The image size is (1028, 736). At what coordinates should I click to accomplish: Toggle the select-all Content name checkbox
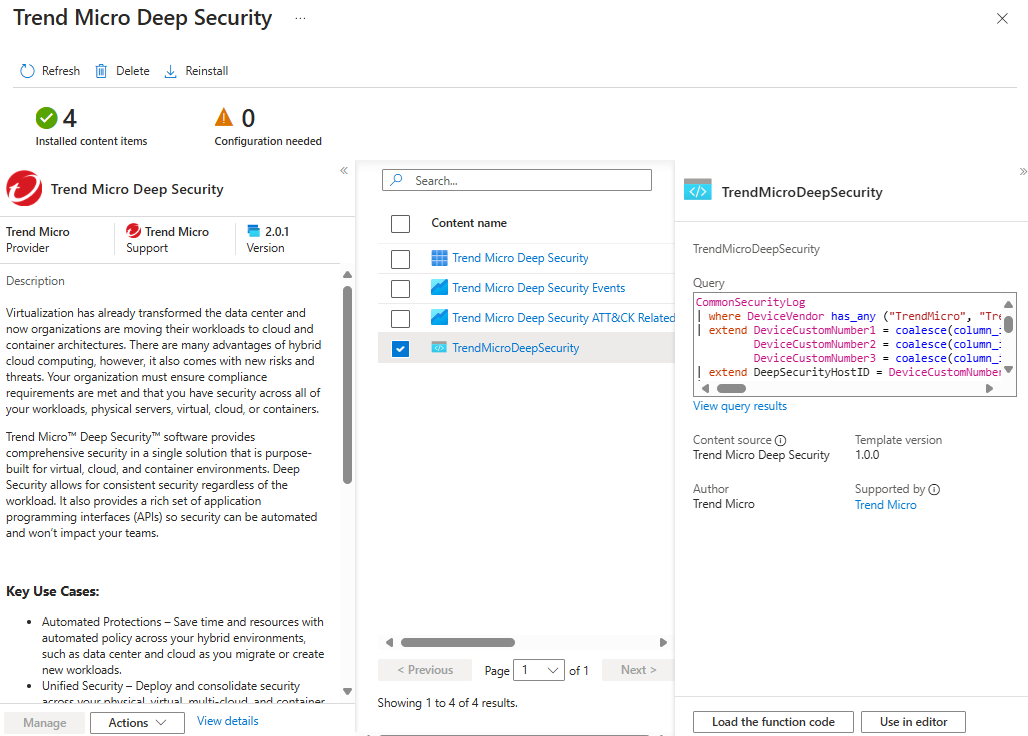[x=400, y=224]
